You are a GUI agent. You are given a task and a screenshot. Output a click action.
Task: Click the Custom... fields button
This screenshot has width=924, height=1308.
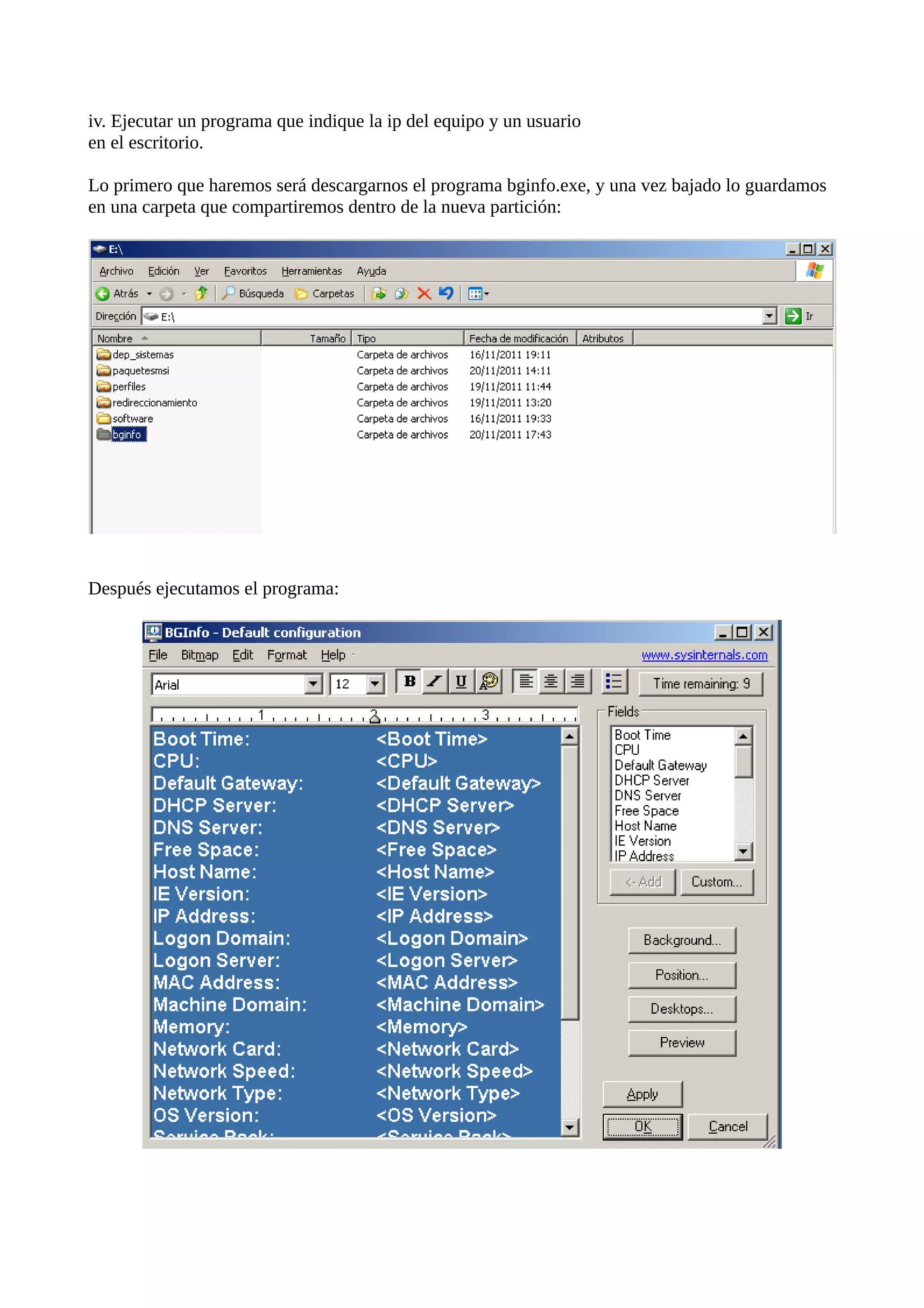point(717,882)
